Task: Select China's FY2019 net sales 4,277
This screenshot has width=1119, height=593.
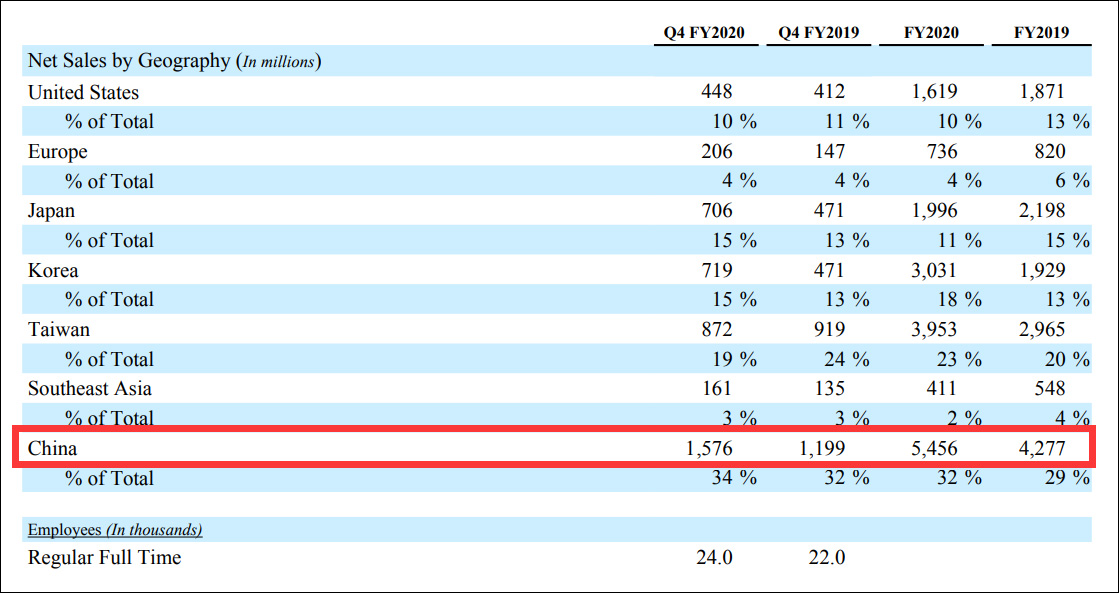Action: 1042,448
